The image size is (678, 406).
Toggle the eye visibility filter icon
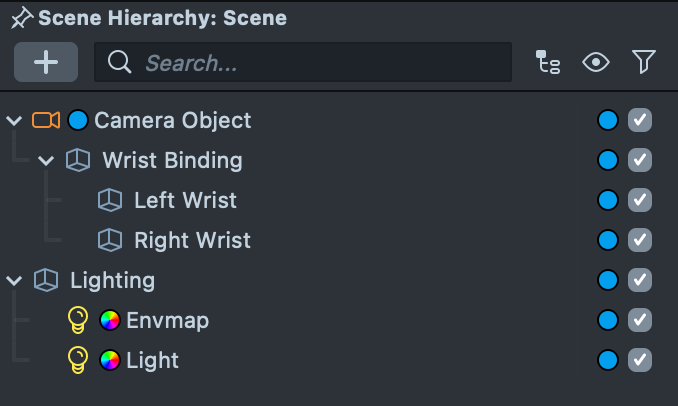click(x=596, y=63)
